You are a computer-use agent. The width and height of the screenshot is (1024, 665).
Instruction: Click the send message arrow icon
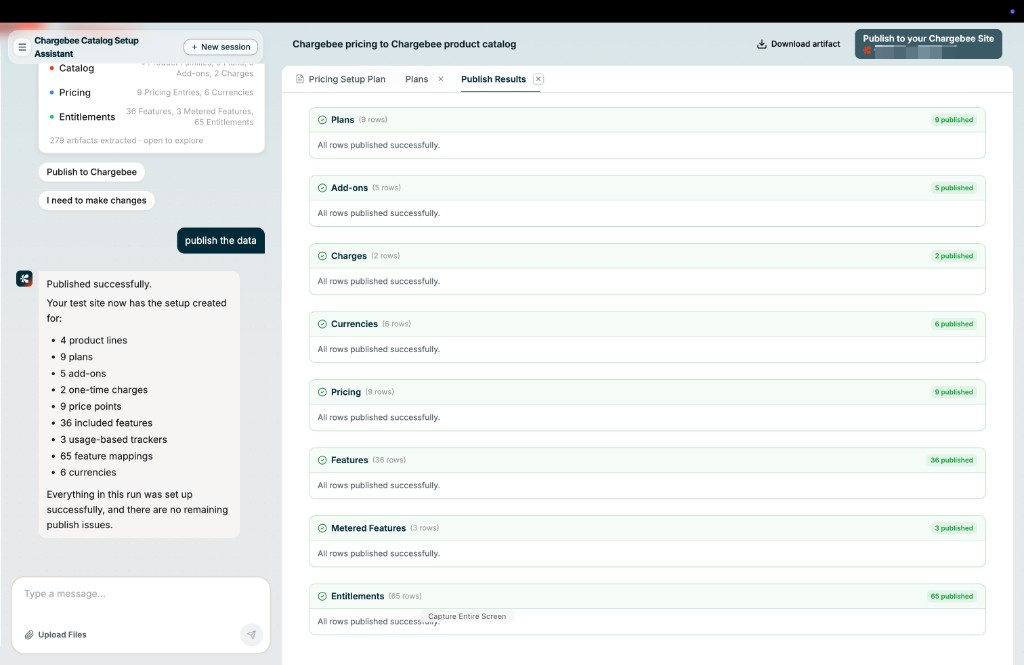click(x=251, y=634)
